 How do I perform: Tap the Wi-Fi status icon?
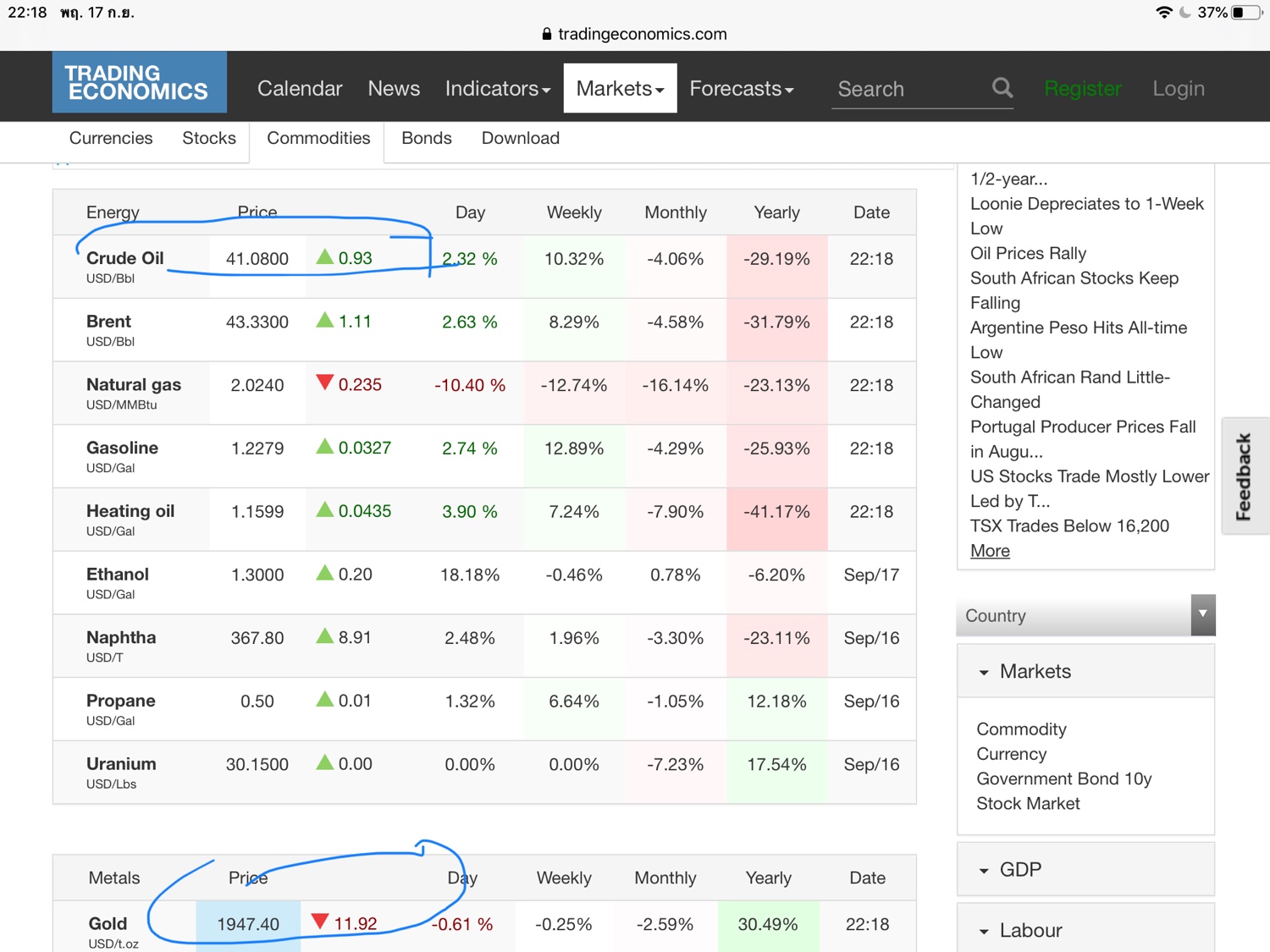[x=1164, y=13]
